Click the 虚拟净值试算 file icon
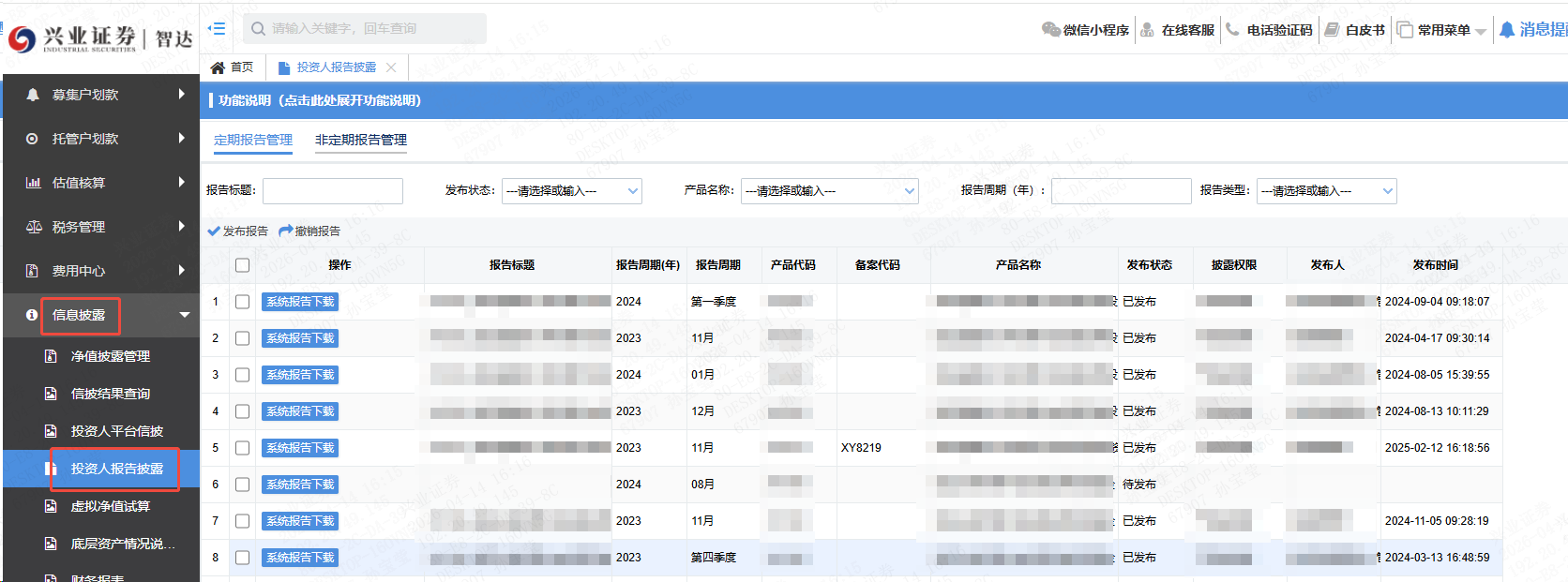1568x582 pixels. tap(52, 506)
